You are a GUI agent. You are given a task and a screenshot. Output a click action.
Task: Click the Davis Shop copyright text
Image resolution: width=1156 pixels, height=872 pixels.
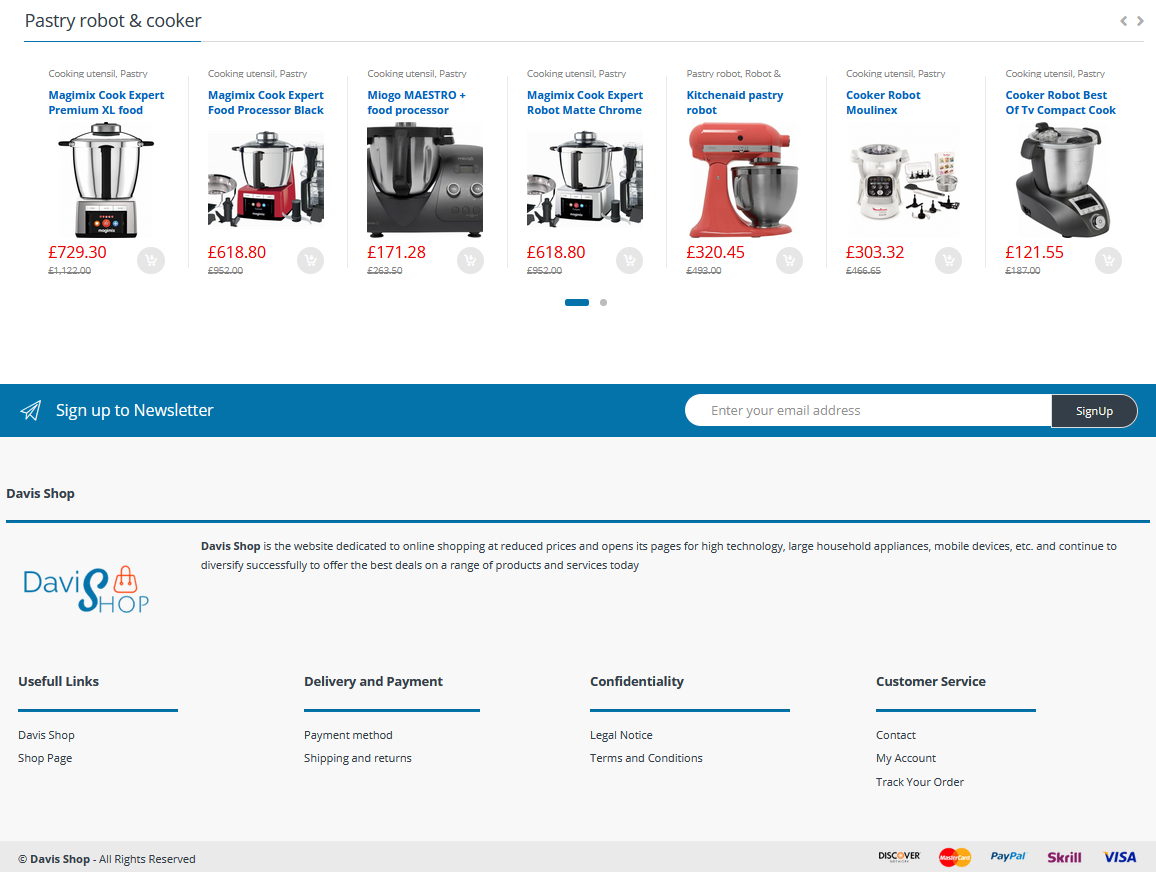point(107,859)
